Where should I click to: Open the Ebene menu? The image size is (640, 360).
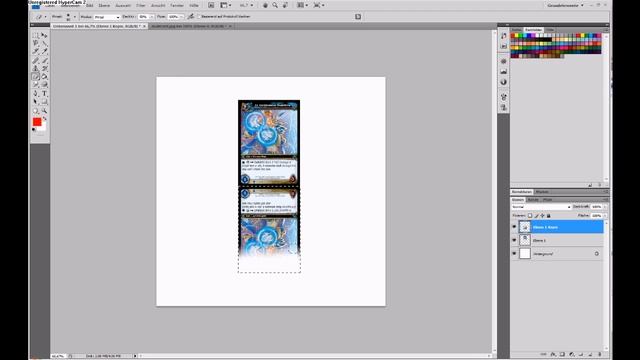104,5
